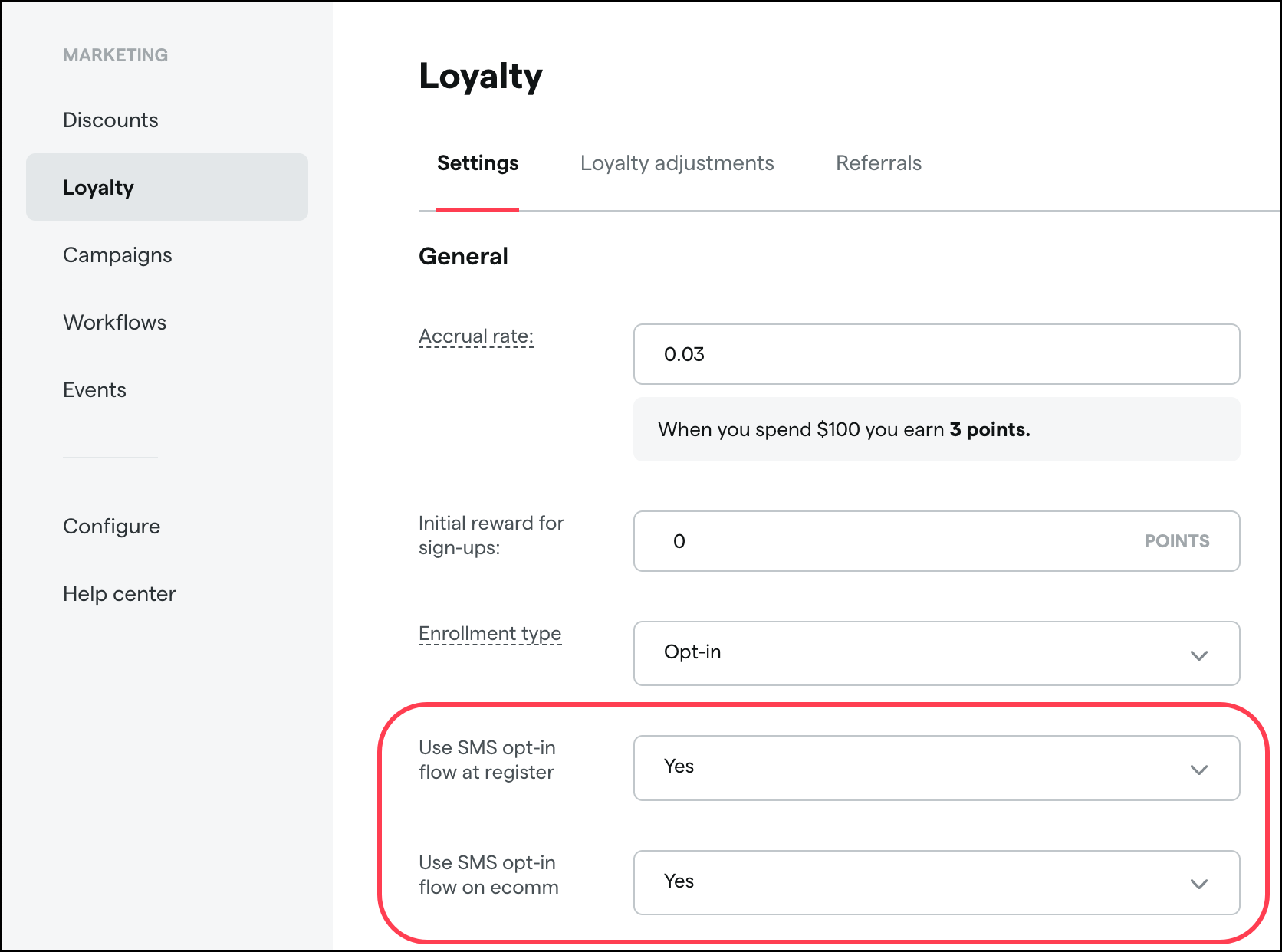Screen dimensions: 1282x952
Task: Click chevron on ecomm SMS opt-in dropdown
Action: (1199, 884)
